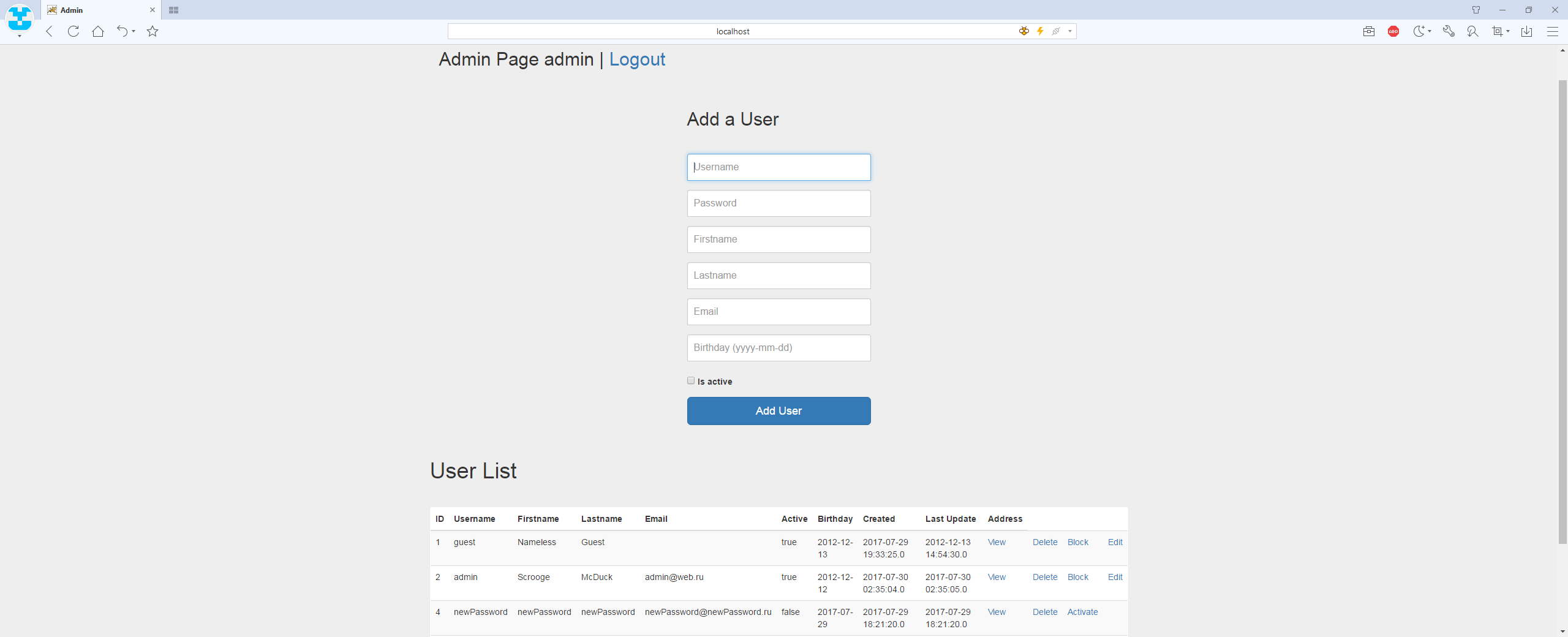The width and height of the screenshot is (1568, 637).
Task: Select the admin@web.ru email cell
Action: click(674, 577)
